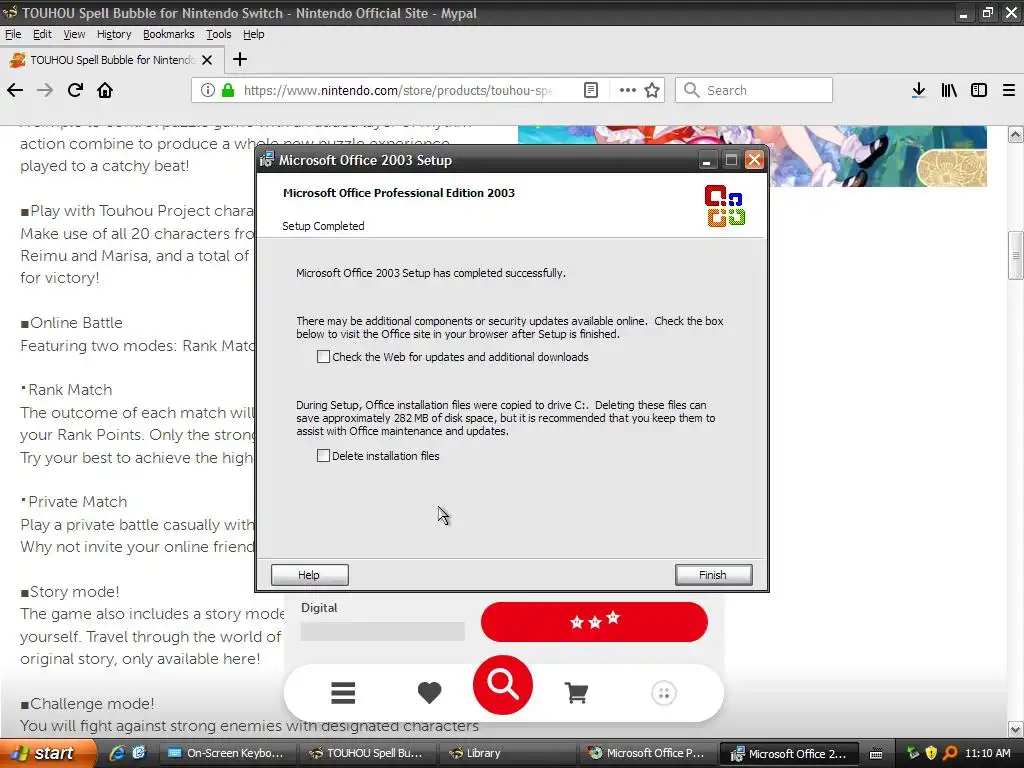The image size is (1024, 768).
Task: Open the browser home page icon
Action: coord(105,90)
